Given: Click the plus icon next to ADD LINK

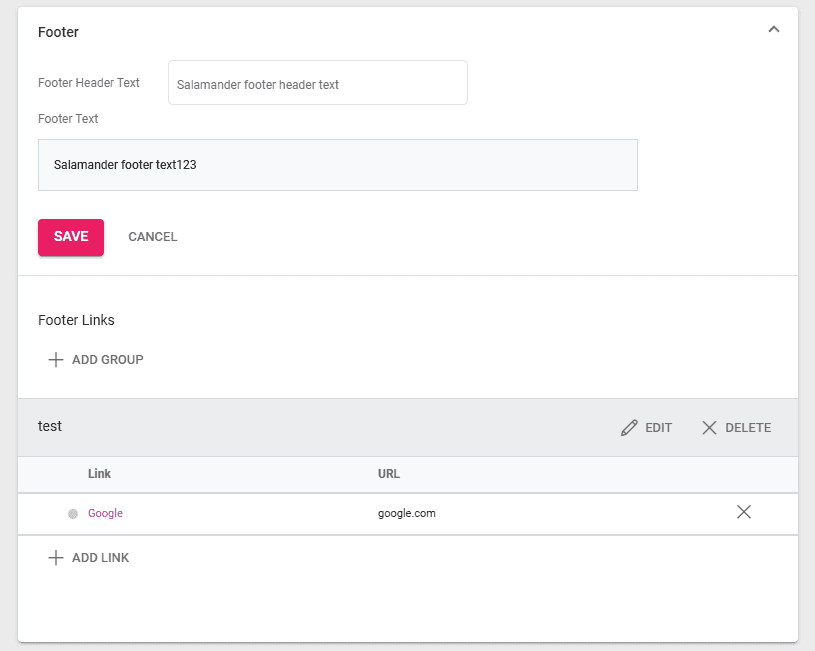Looking at the screenshot, I should click(56, 558).
